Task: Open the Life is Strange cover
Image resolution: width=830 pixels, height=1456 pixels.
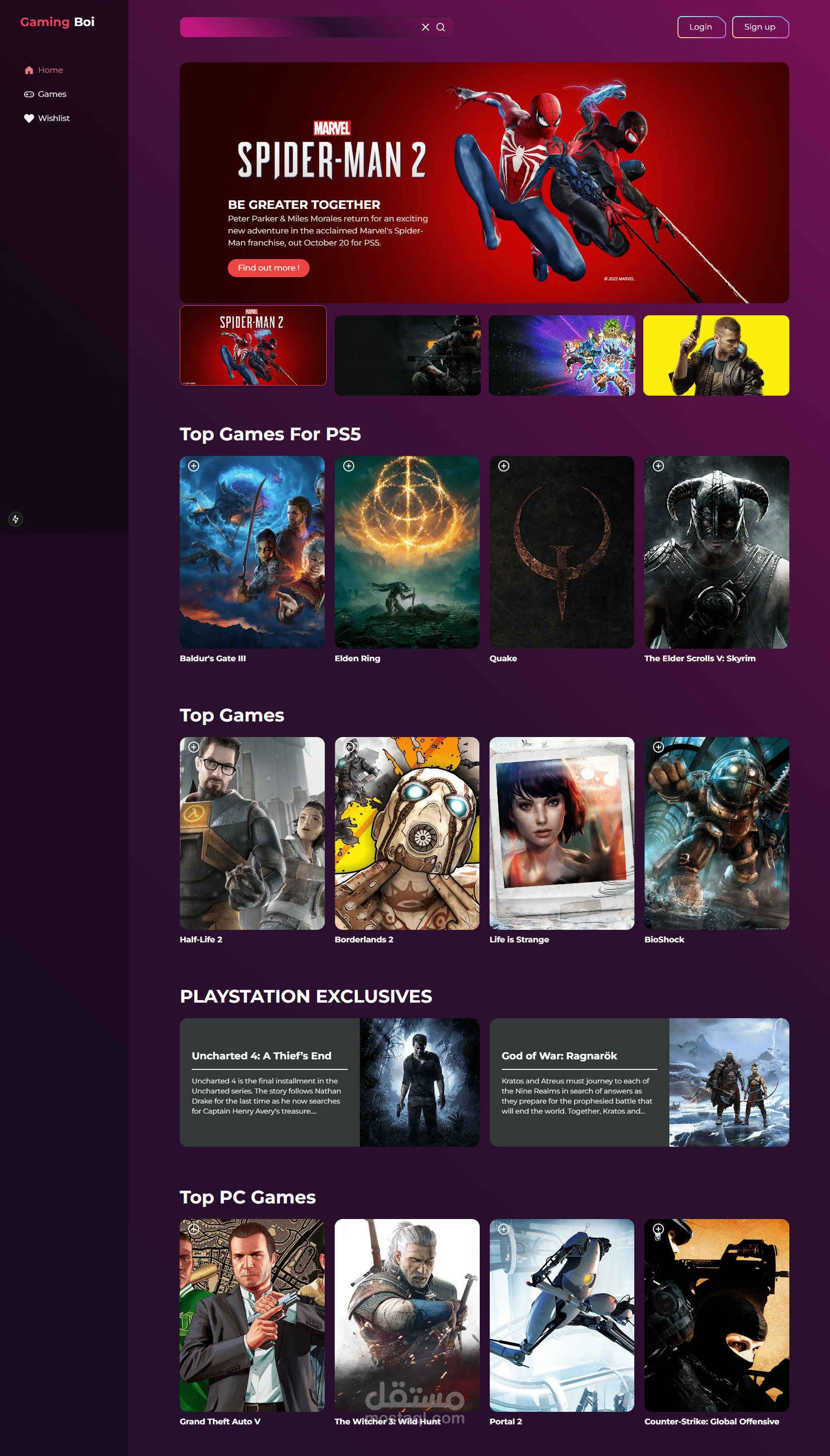Action: [x=562, y=833]
